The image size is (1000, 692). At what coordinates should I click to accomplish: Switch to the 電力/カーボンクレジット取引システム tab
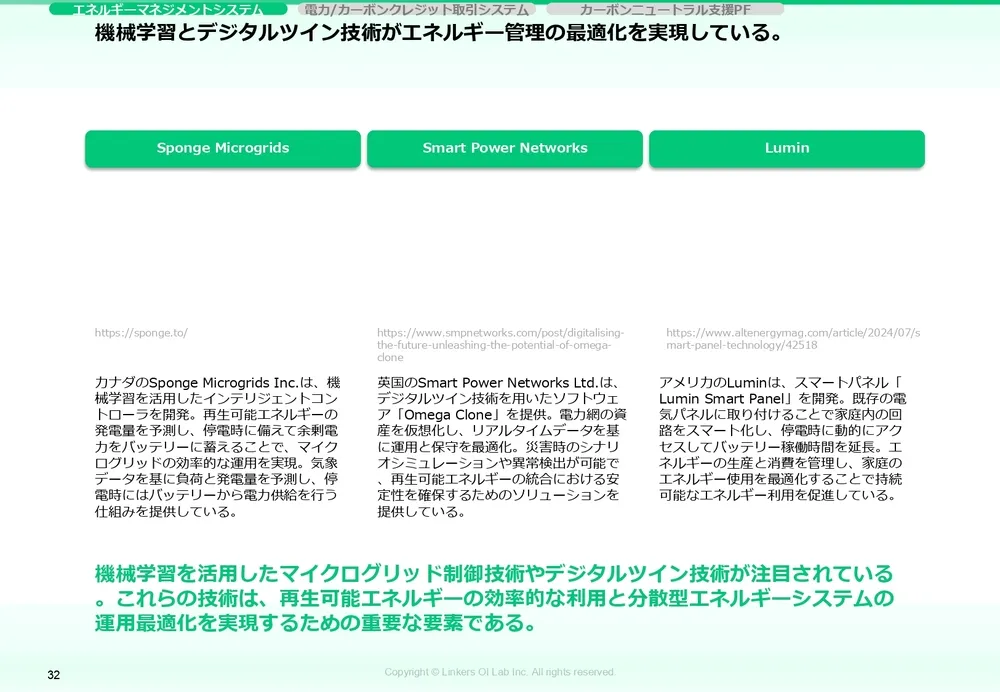pyautogui.click(x=415, y=8)
